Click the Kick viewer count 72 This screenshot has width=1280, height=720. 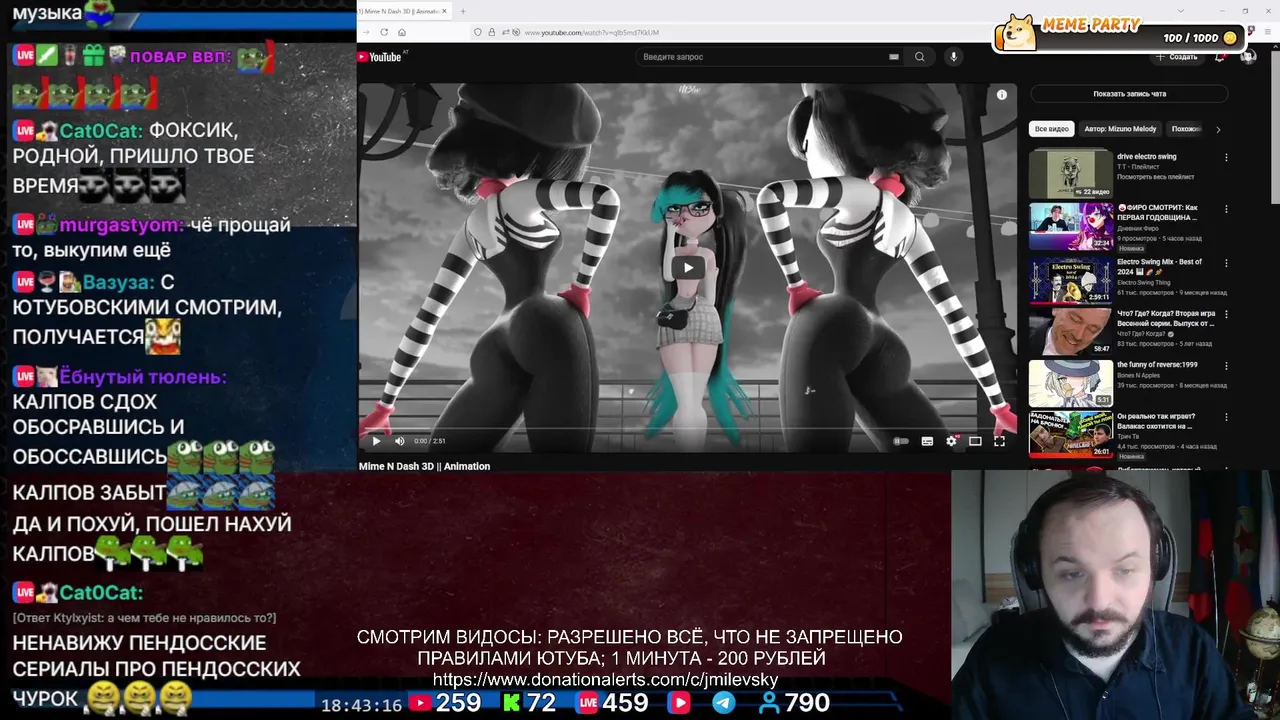click(541, 703)
